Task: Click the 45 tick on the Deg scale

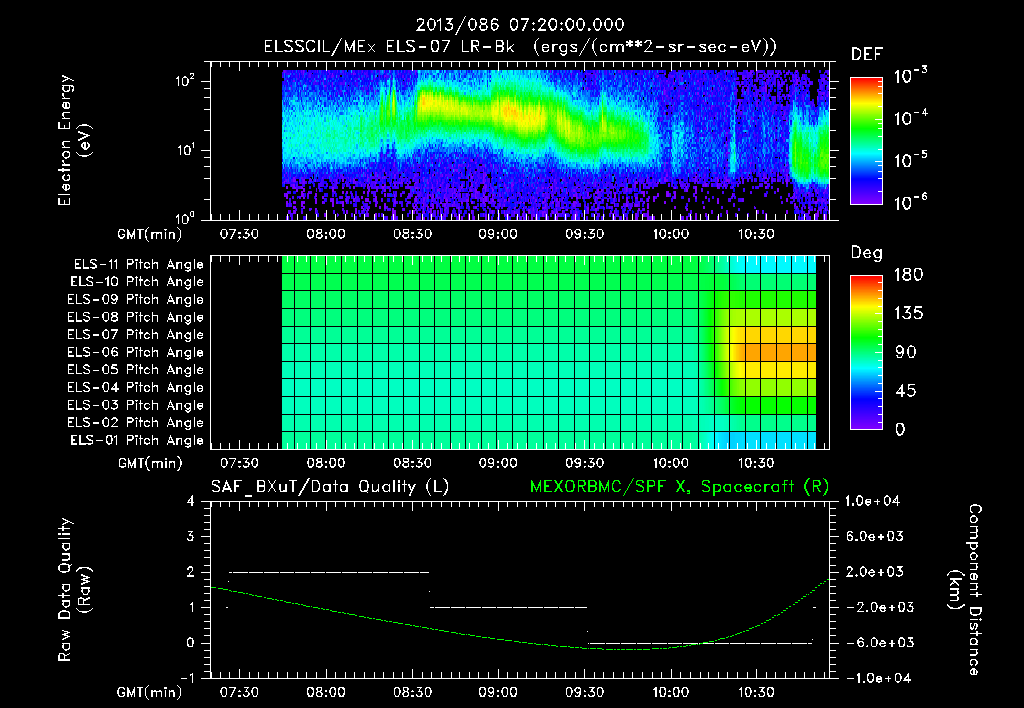Action: pyautogui.click(x=904, y=391)
